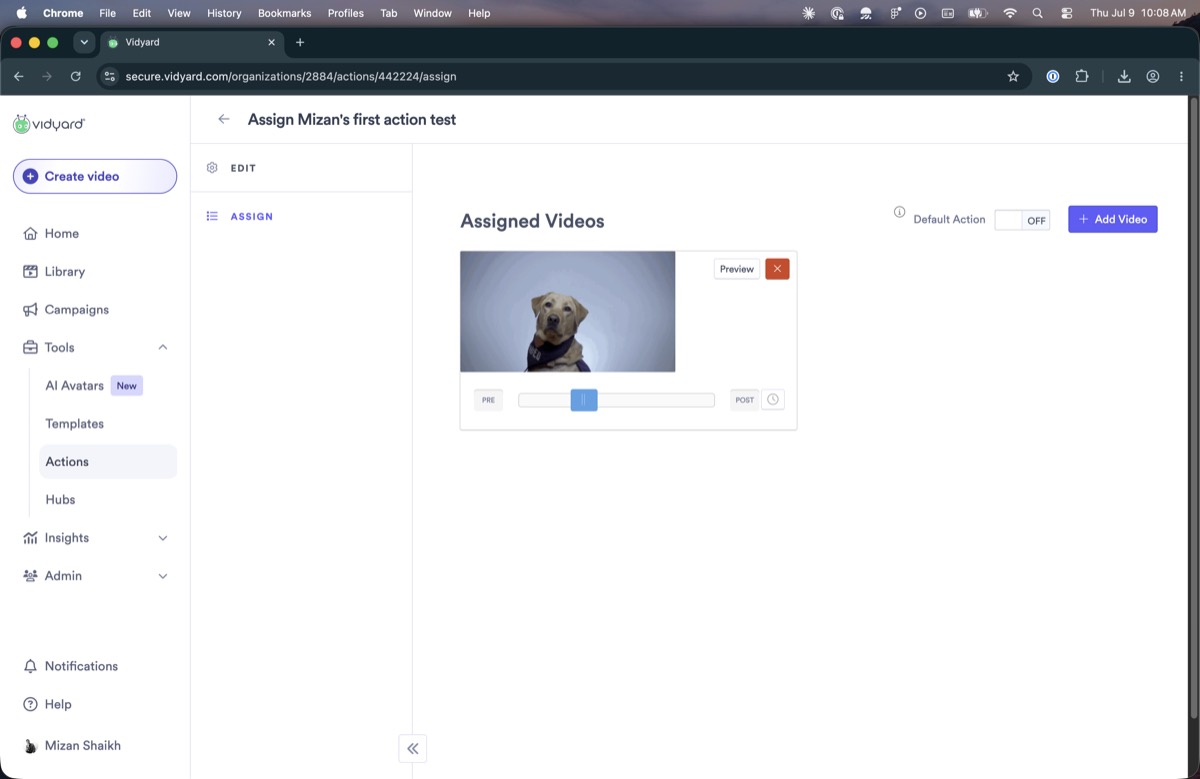
Task: Open the Chrome extensions puzzle icon
Action: pyautogui.click(x=1081, y=76)
